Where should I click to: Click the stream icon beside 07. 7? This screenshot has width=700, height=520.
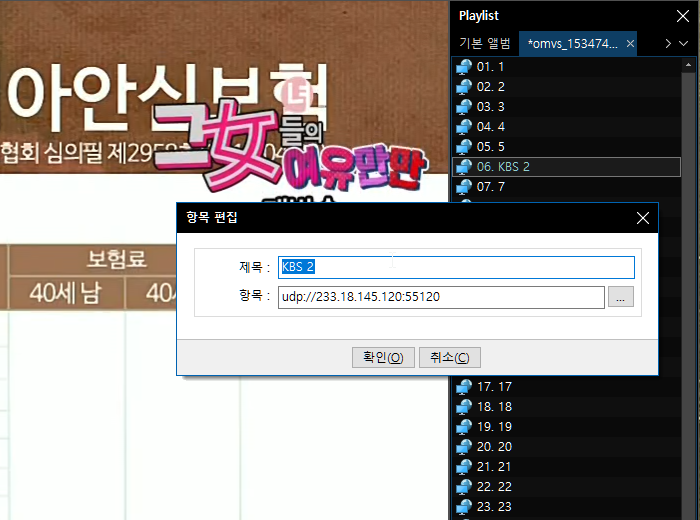[464, 187]
